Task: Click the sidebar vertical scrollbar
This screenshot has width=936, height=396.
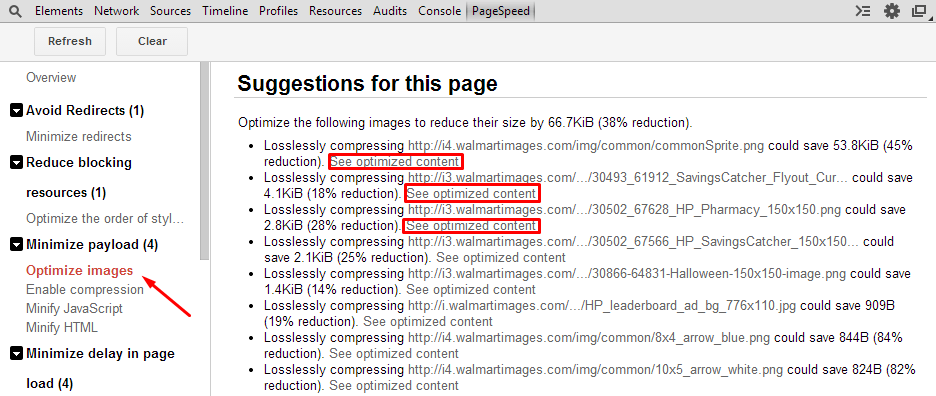Action: 205,161
